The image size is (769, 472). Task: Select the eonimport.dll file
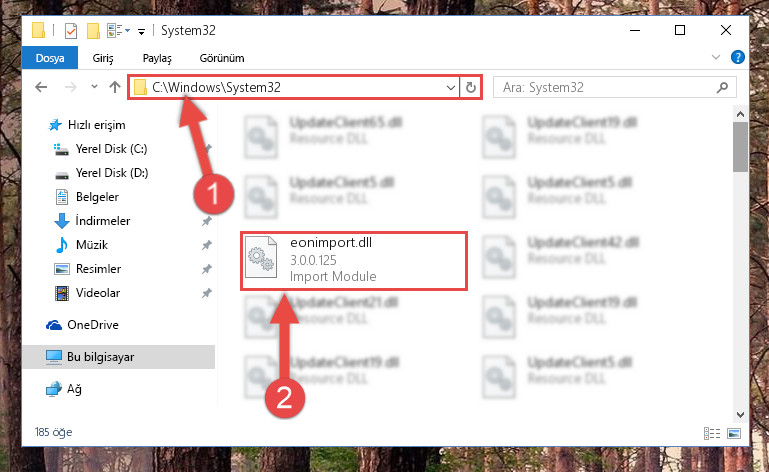354,261
